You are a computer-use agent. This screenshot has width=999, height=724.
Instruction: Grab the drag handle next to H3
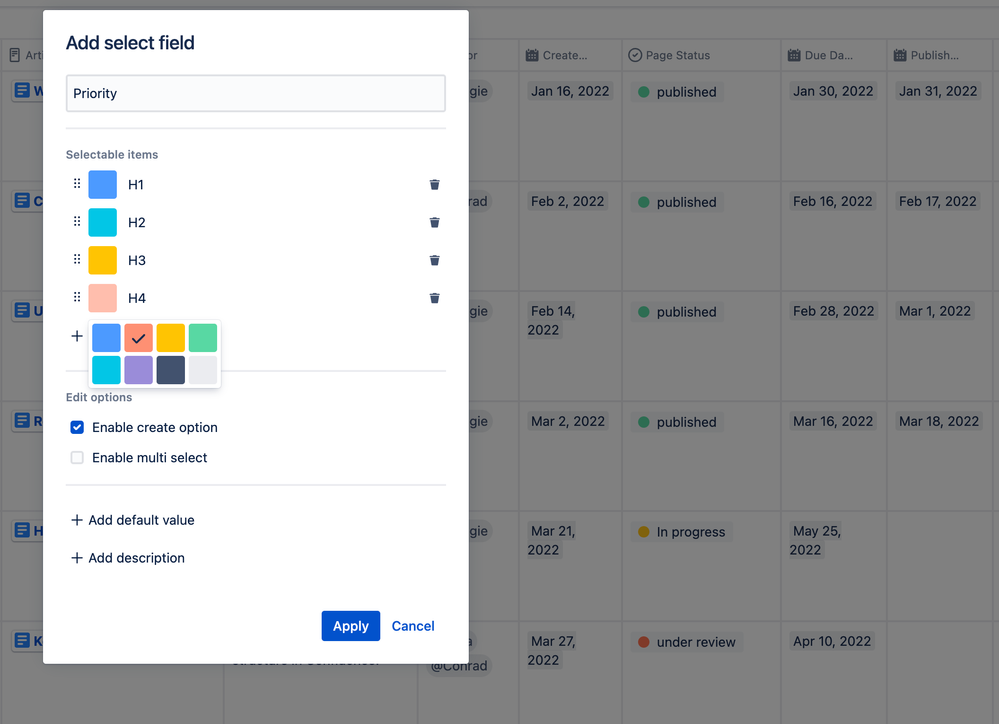click(x=77, y=260)
